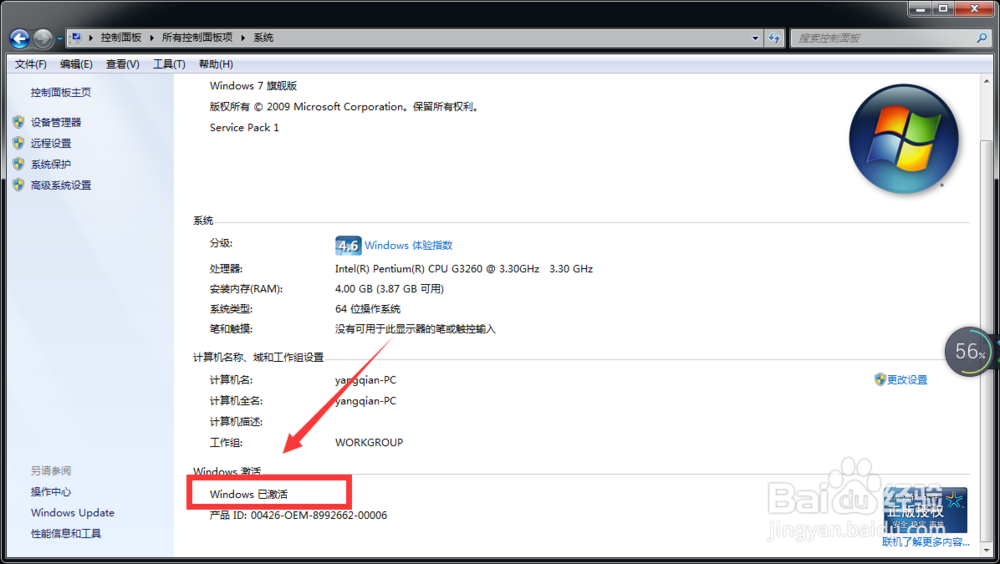
Task: Open the 工具(T) menu
Action: point(169,64)
